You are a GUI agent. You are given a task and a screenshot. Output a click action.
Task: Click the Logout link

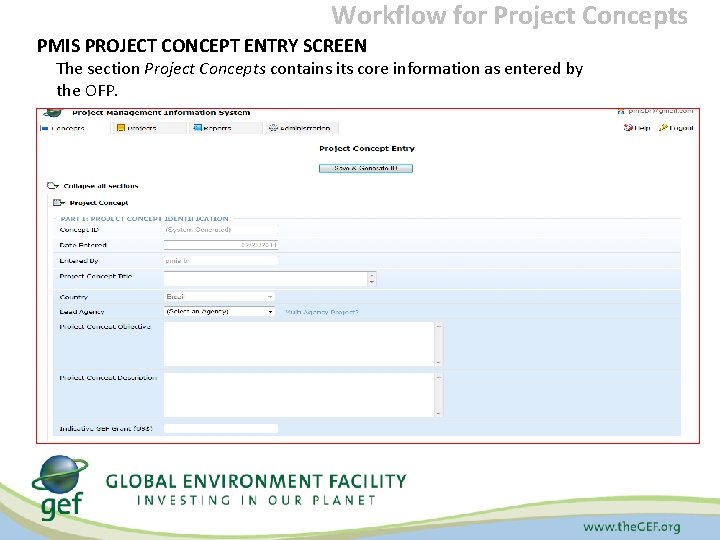[676, 128]
